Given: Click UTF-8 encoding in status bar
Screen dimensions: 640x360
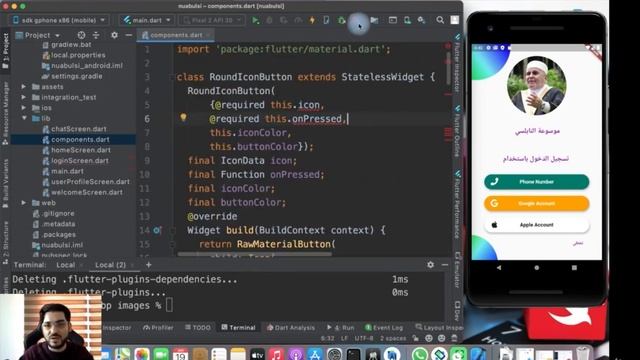Looking at the screenshot, I should coord(363,338).
